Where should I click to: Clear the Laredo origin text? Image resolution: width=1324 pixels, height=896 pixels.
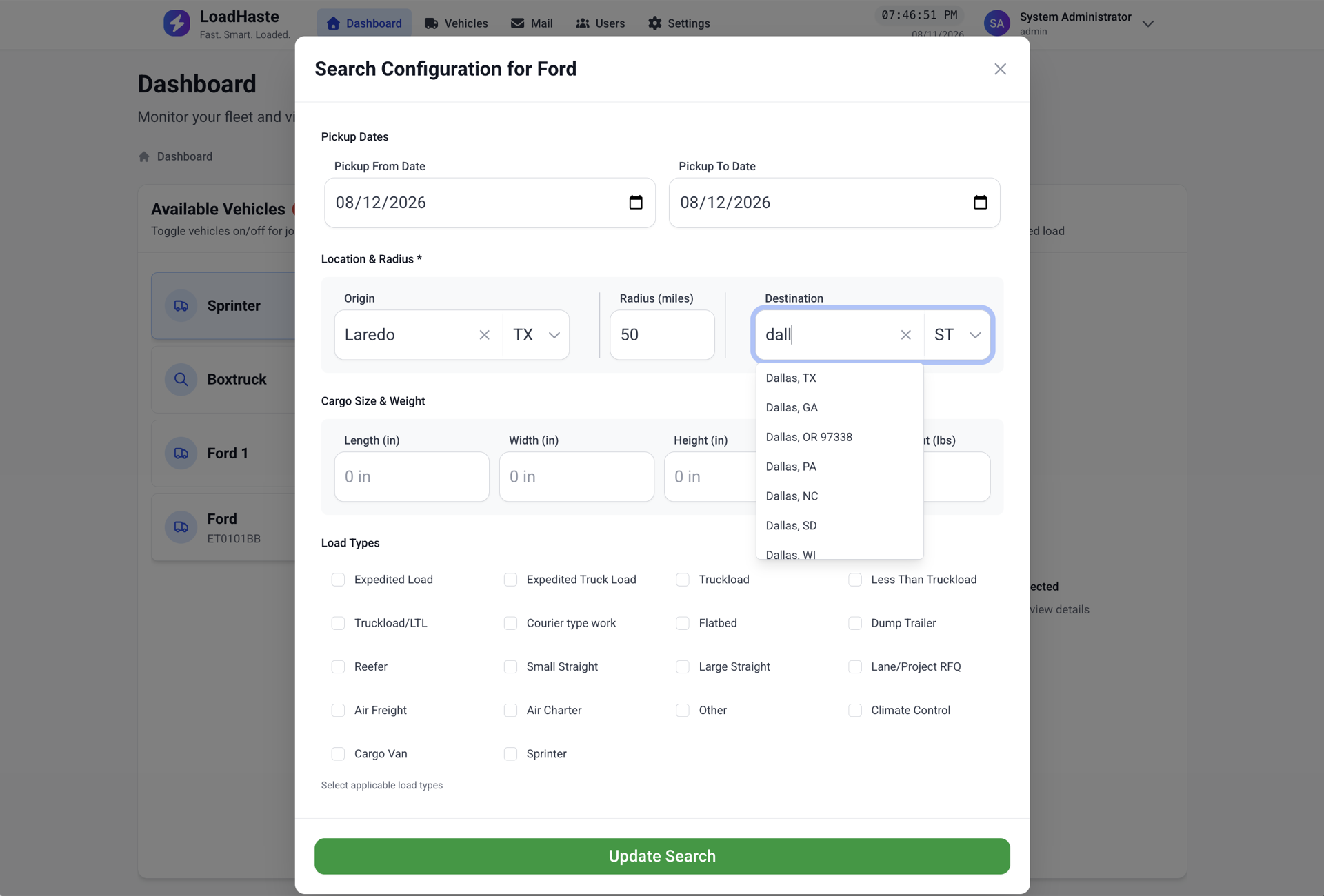pyautogui.click(x=485, y=335)
